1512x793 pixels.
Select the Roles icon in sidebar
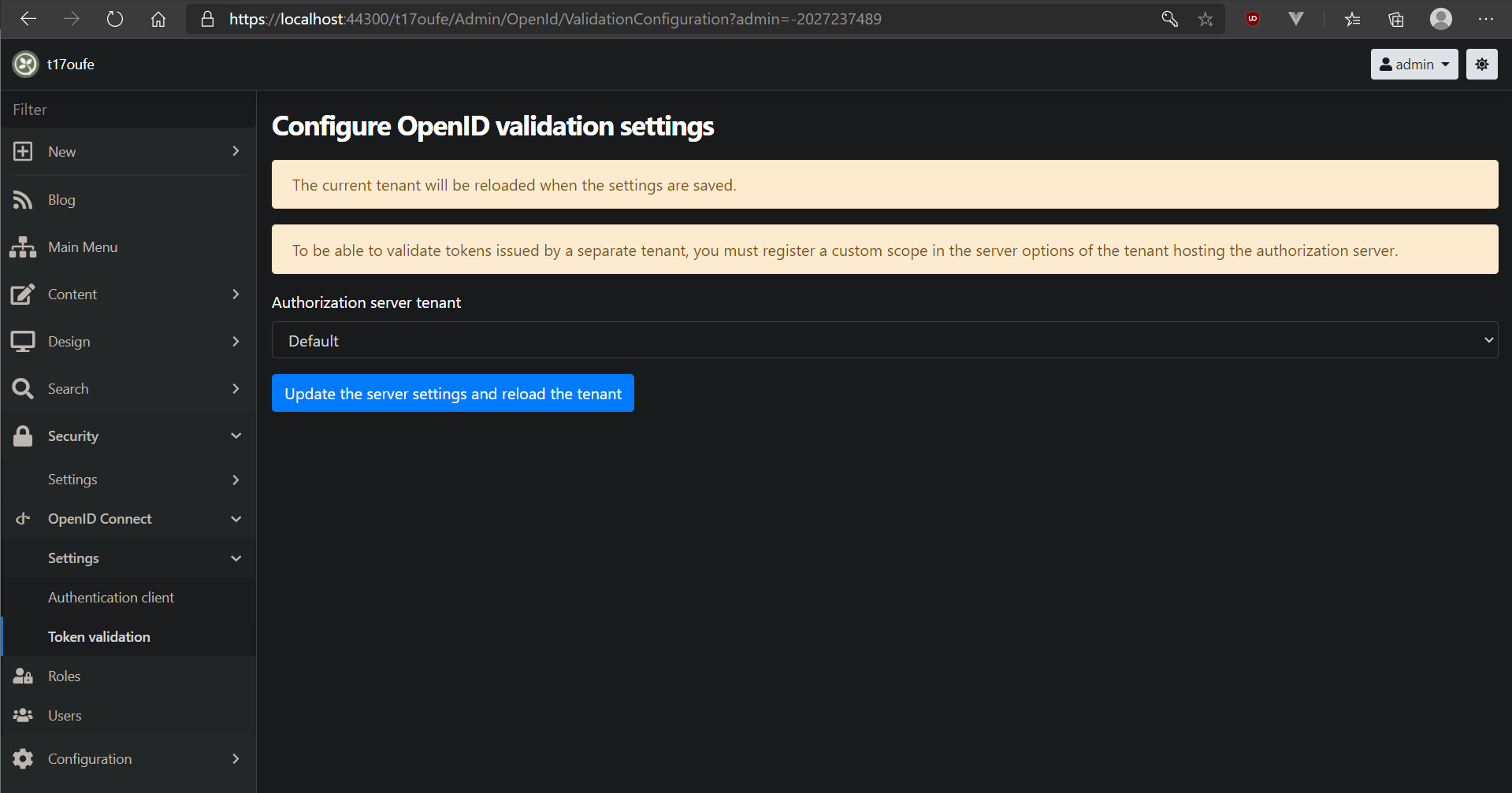pos(22,676)
